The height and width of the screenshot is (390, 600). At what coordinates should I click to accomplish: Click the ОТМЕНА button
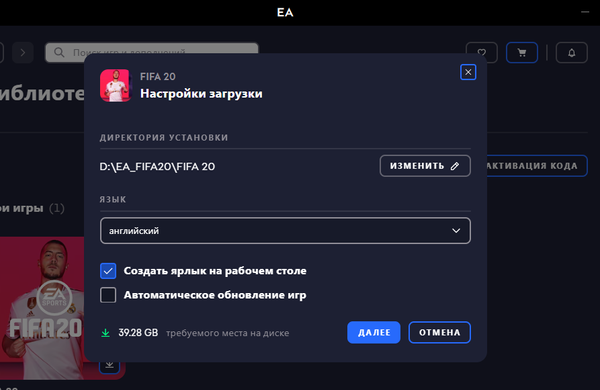[x=439, y=332]
